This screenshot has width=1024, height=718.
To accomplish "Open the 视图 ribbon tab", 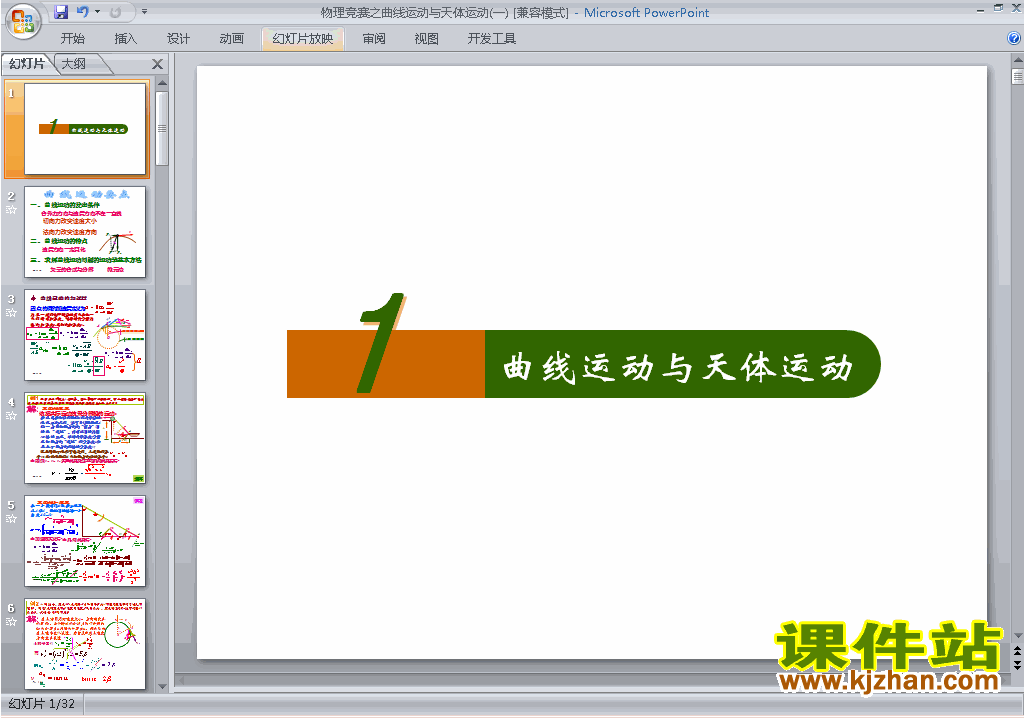I will [426, 39].
